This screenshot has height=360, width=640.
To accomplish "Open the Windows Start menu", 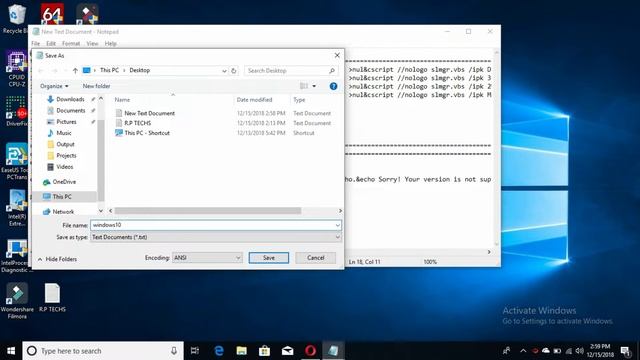I will click(11, 351).
